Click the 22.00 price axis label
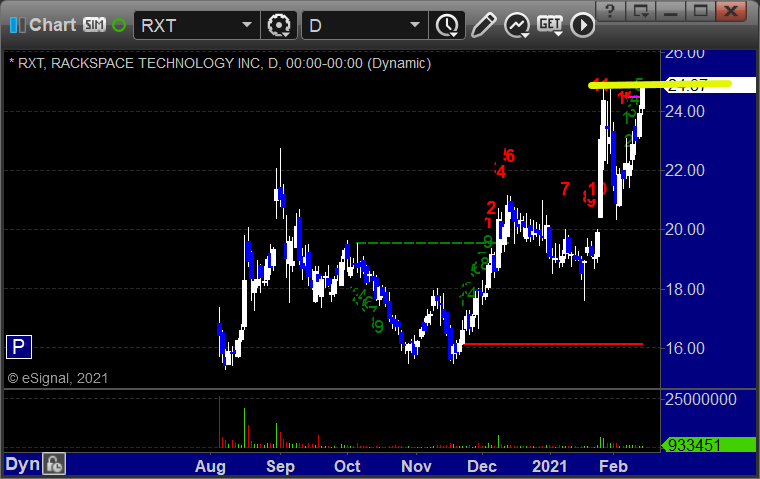 tap(685, 171)
